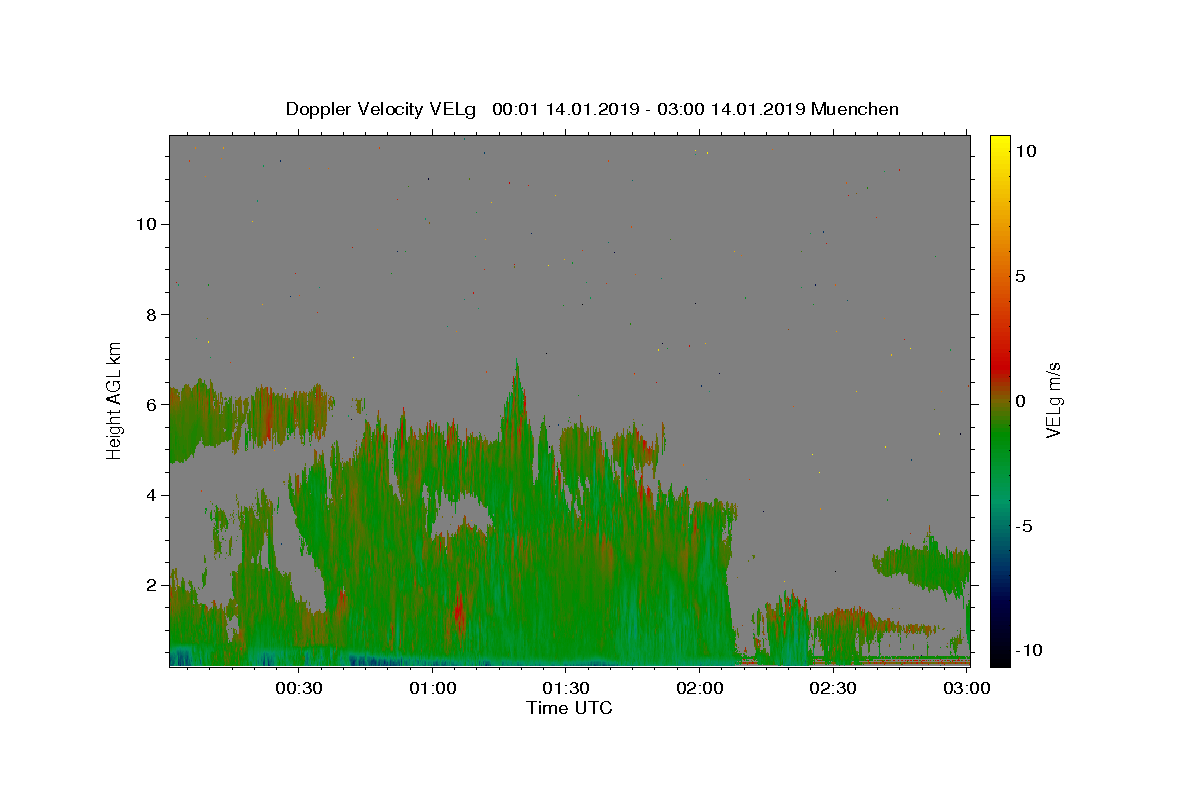The height and width of the screenshot is (800, 1200).
Task: Click the height axis label 4
Action: [x=150, y=495]
